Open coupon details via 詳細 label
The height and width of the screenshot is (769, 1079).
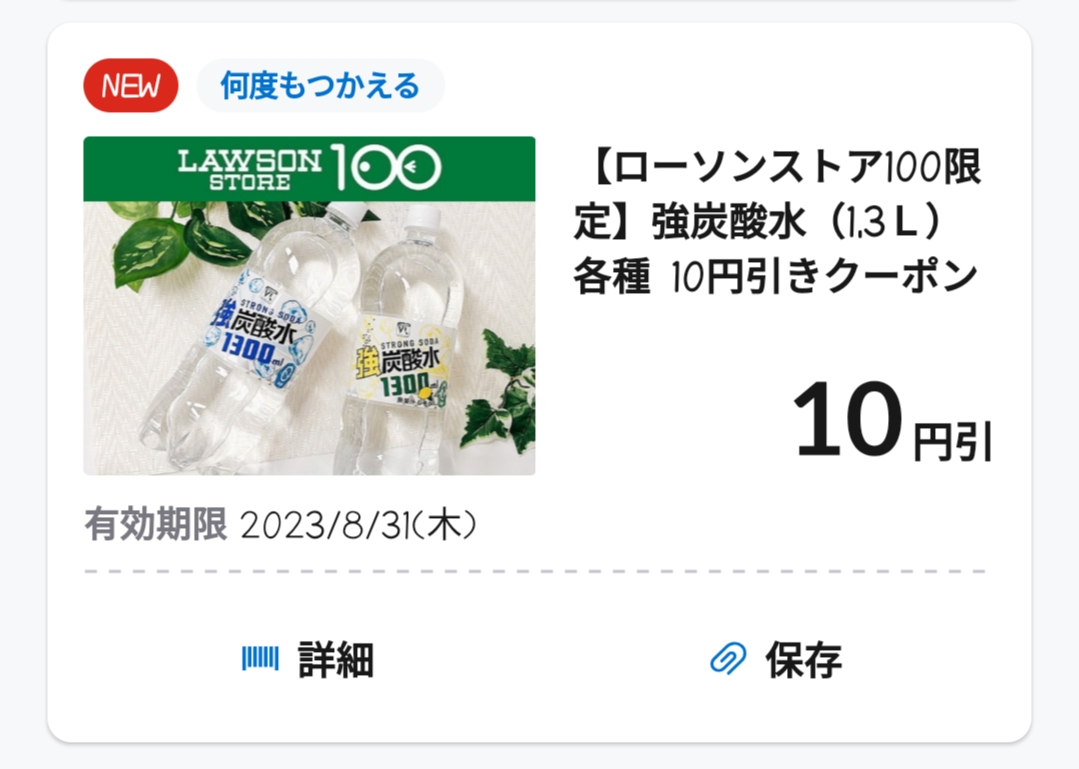pyautogui.click(x=336, y=660)
